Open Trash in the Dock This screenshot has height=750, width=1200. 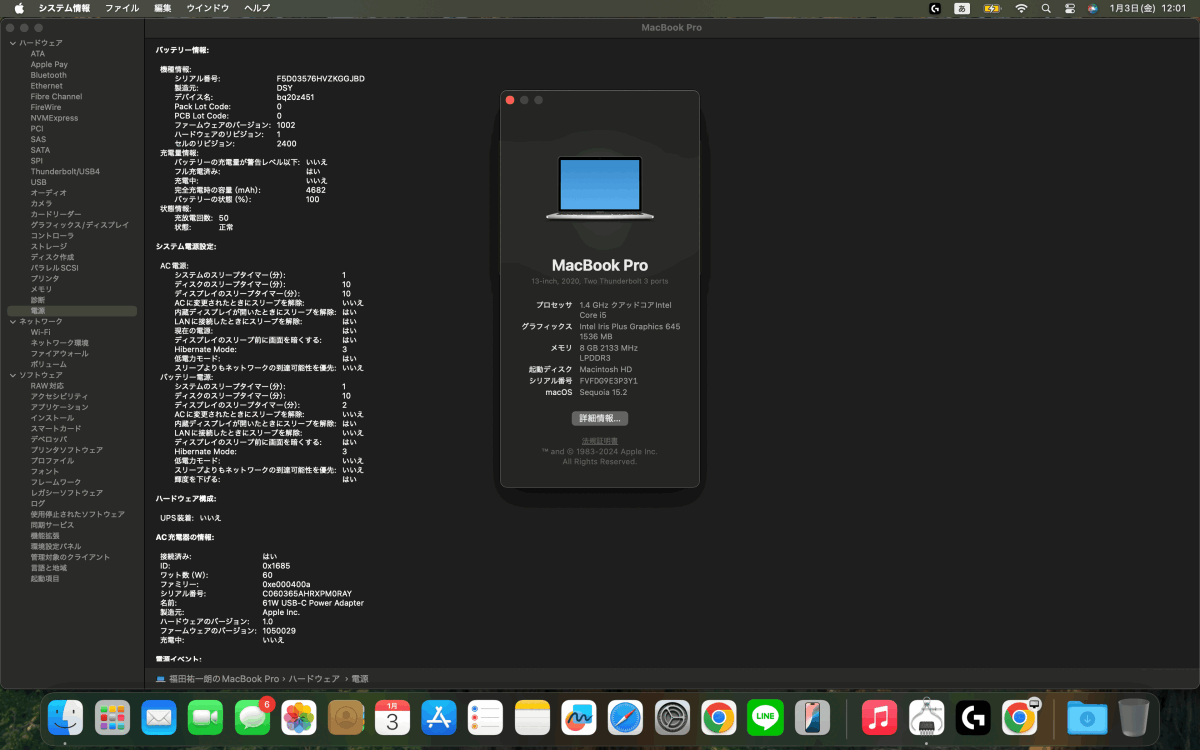pyautogui.click(x=1133, y=717)
